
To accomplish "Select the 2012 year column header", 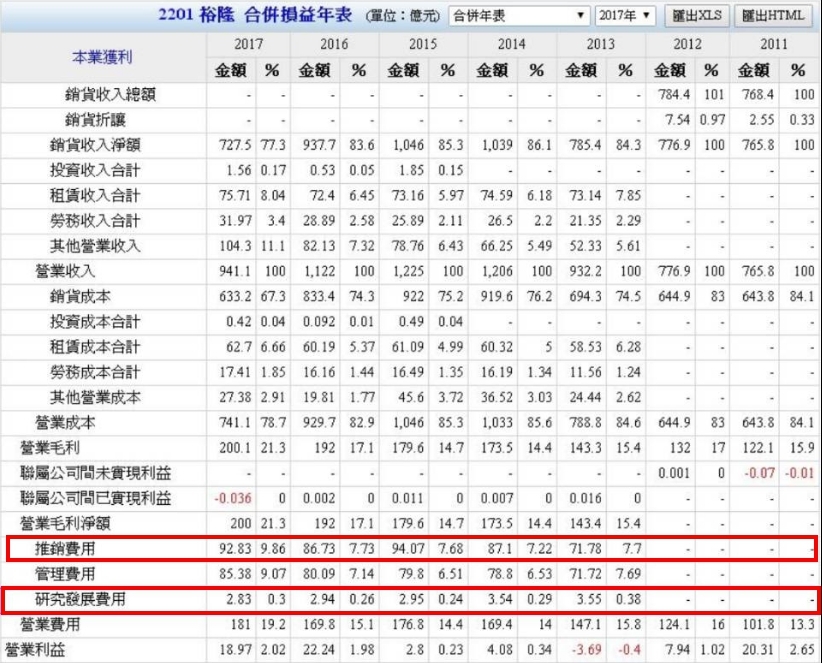I will point(687,44).
